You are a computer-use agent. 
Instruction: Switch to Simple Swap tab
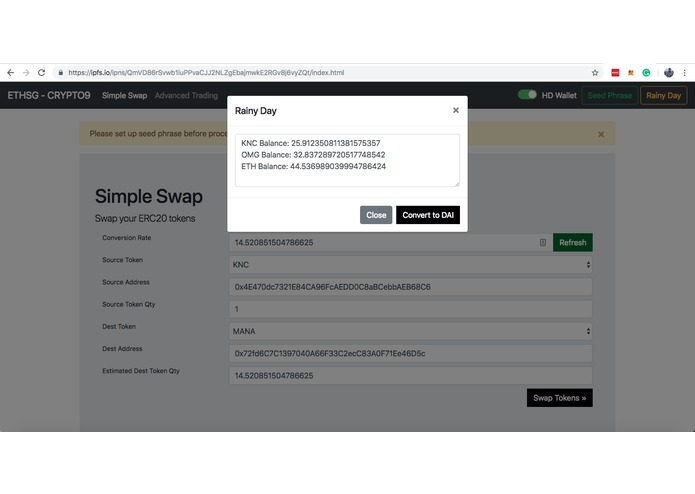(x=125, y=95)
